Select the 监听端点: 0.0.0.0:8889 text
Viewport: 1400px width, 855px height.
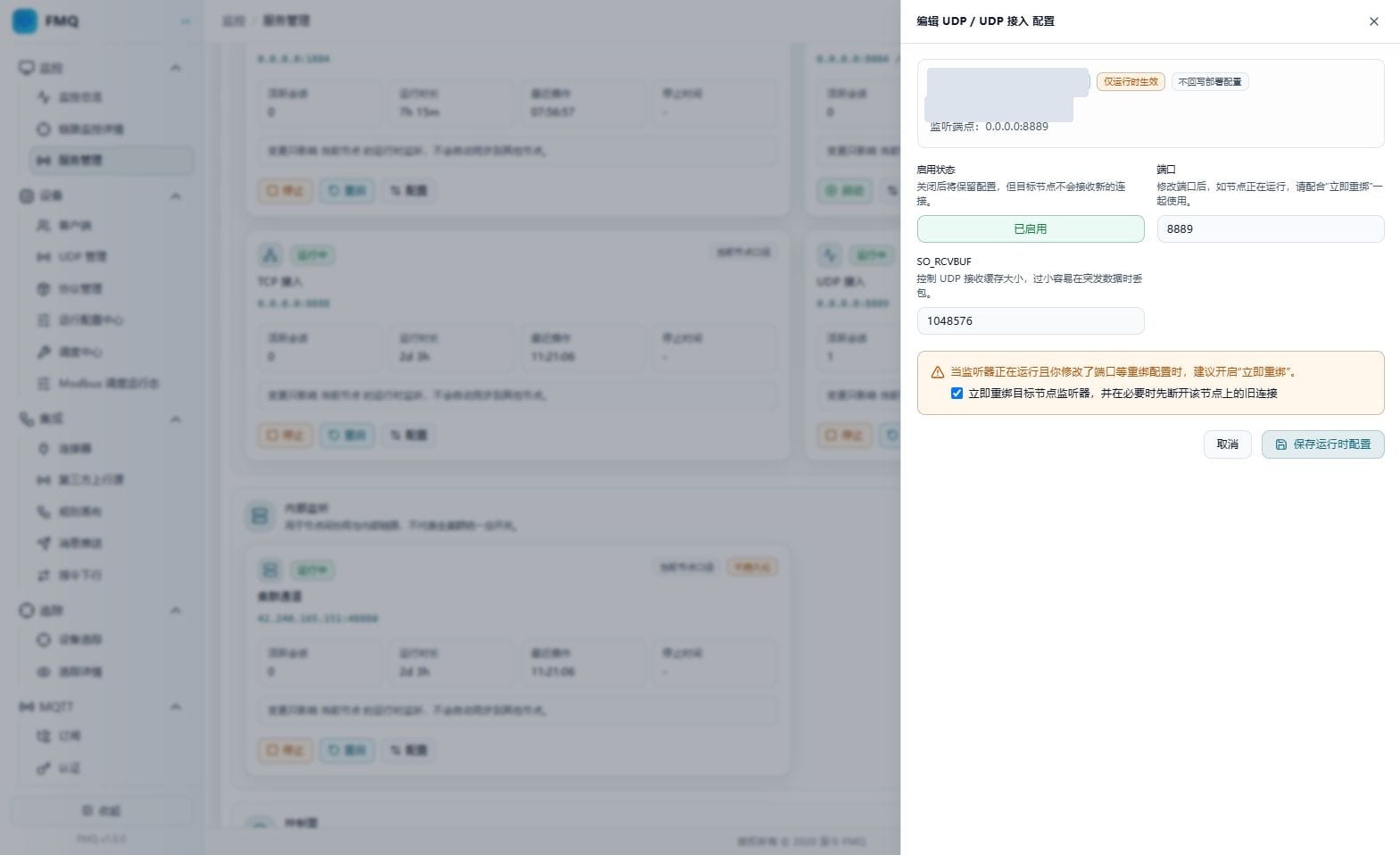(989, 127)
